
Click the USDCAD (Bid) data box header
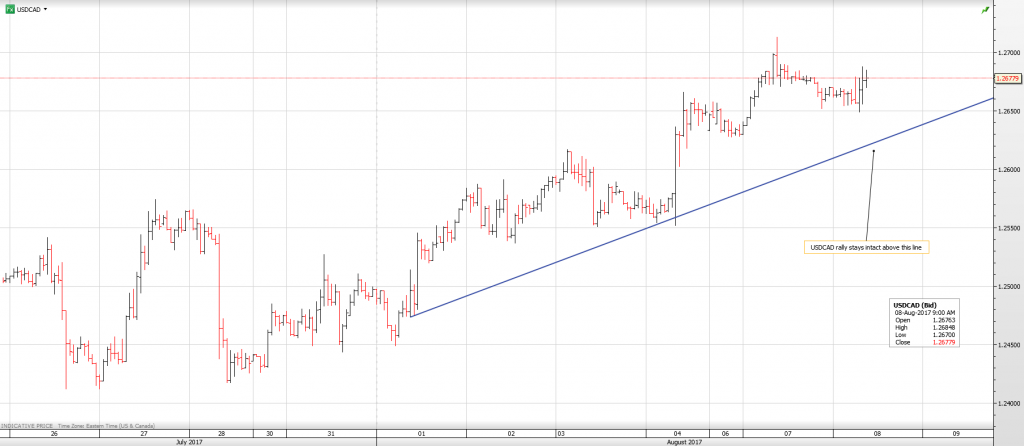[x=914, y=304]
